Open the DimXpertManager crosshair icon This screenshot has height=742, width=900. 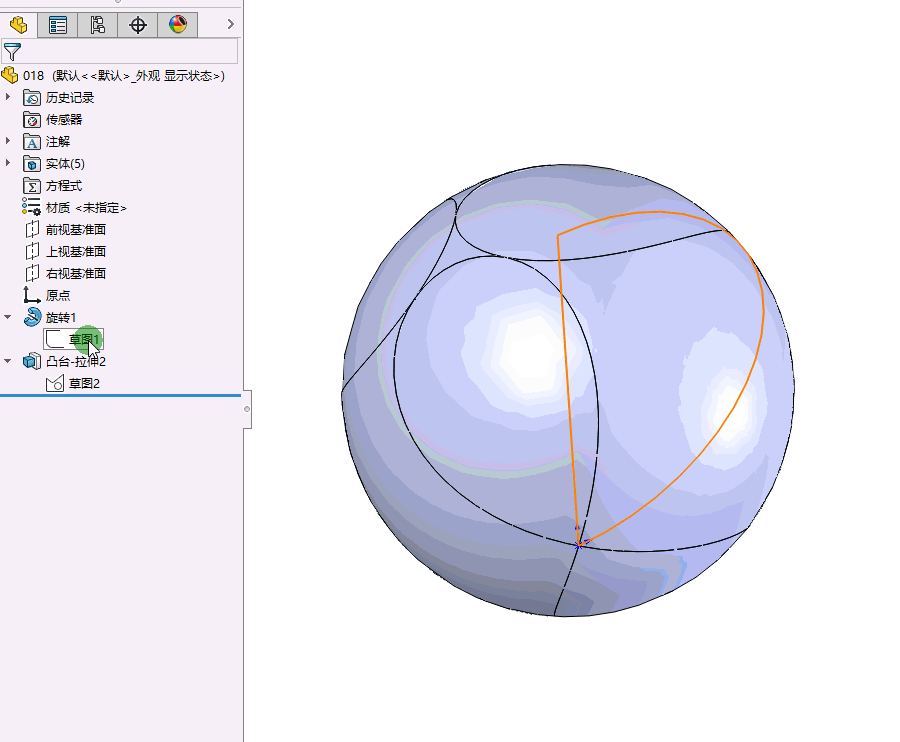click(x=137, y=24)
